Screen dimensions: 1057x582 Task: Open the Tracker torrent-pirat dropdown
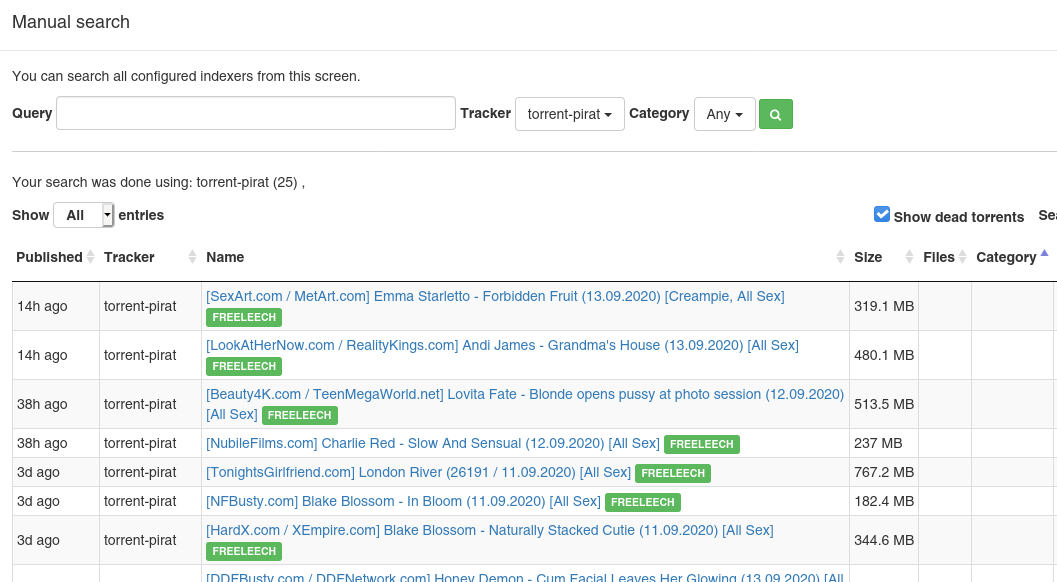570,114
